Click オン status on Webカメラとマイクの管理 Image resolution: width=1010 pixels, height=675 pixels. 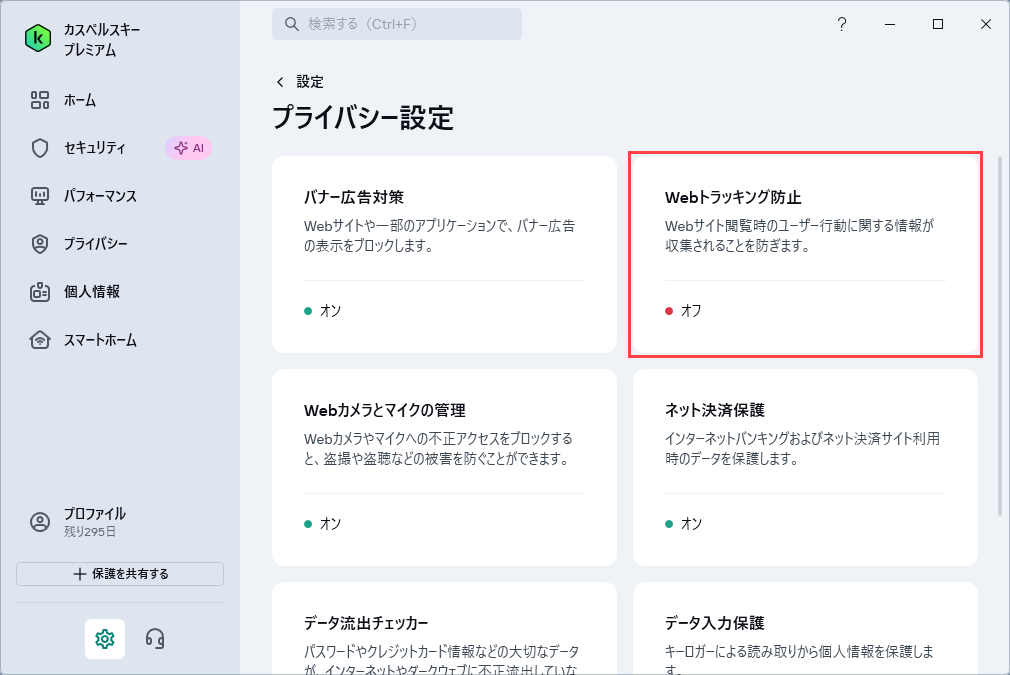[323, 524]
